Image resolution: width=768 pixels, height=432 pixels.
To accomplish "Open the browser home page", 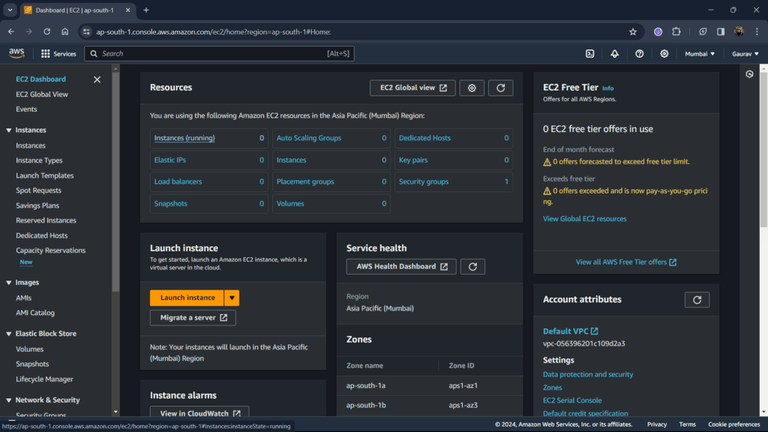I will point(65,32).
